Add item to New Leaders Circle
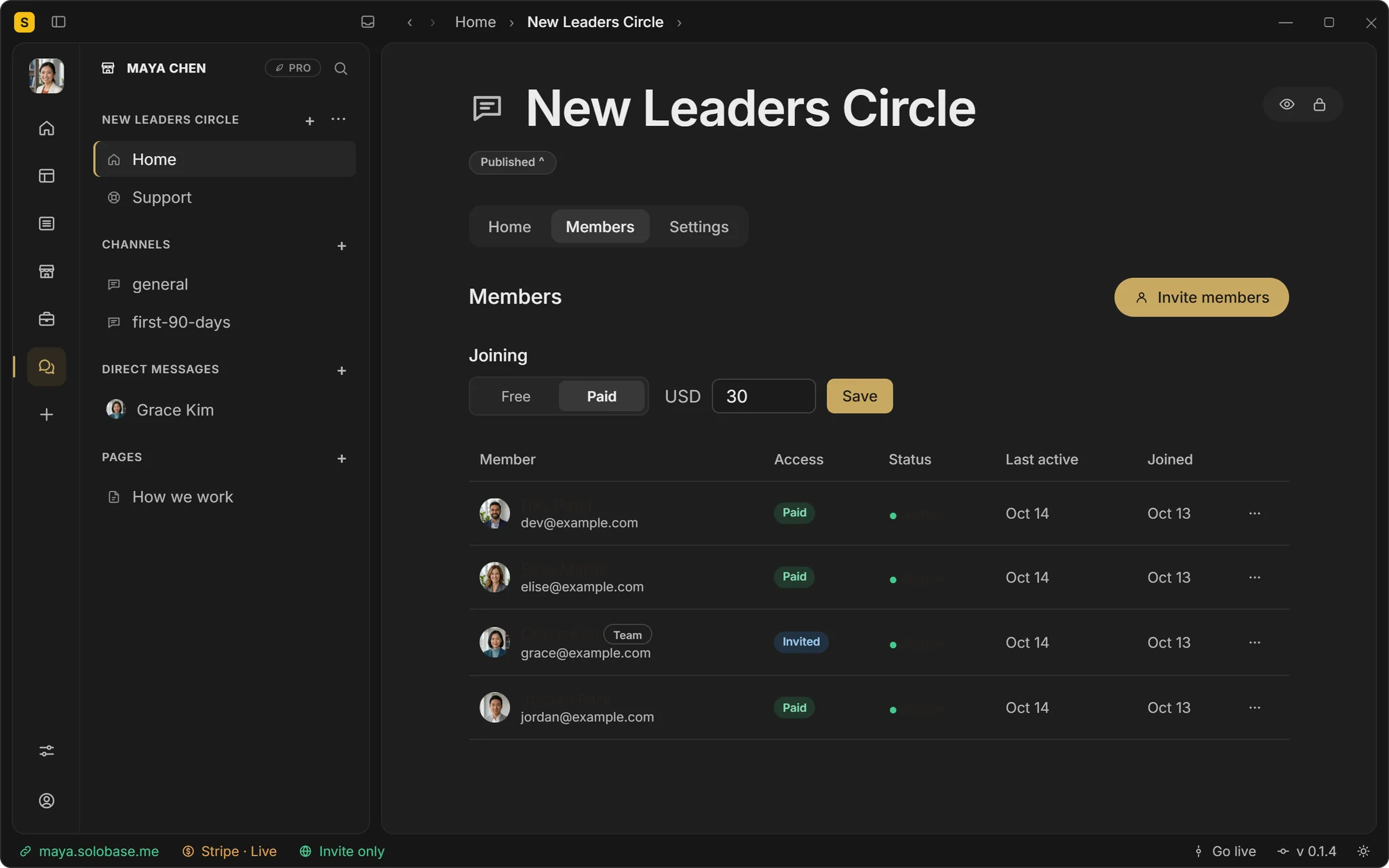 point(310,121)
